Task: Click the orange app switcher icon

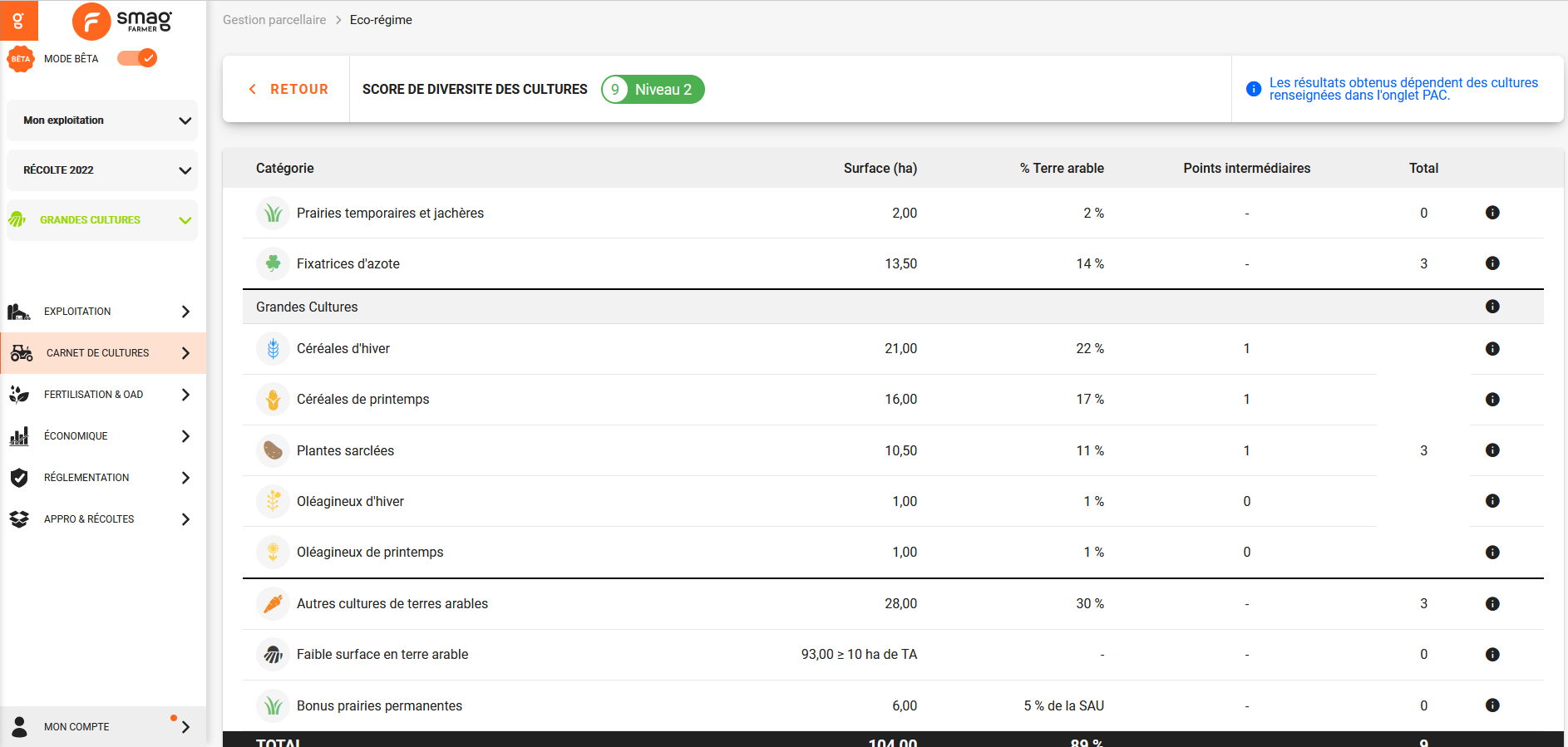Action: [x=18, y=20]
